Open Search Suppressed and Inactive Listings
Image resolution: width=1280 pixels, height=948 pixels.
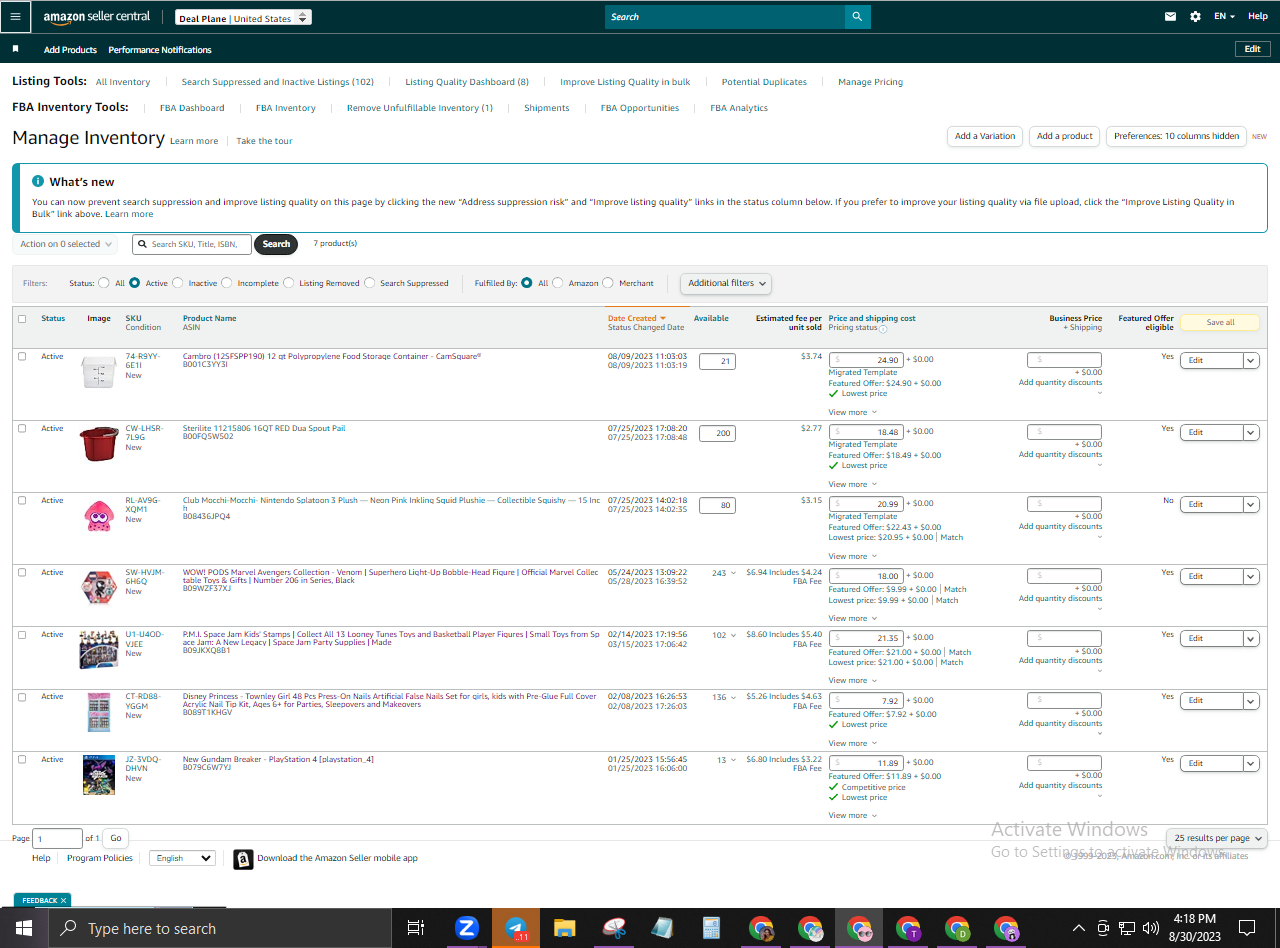278,82
